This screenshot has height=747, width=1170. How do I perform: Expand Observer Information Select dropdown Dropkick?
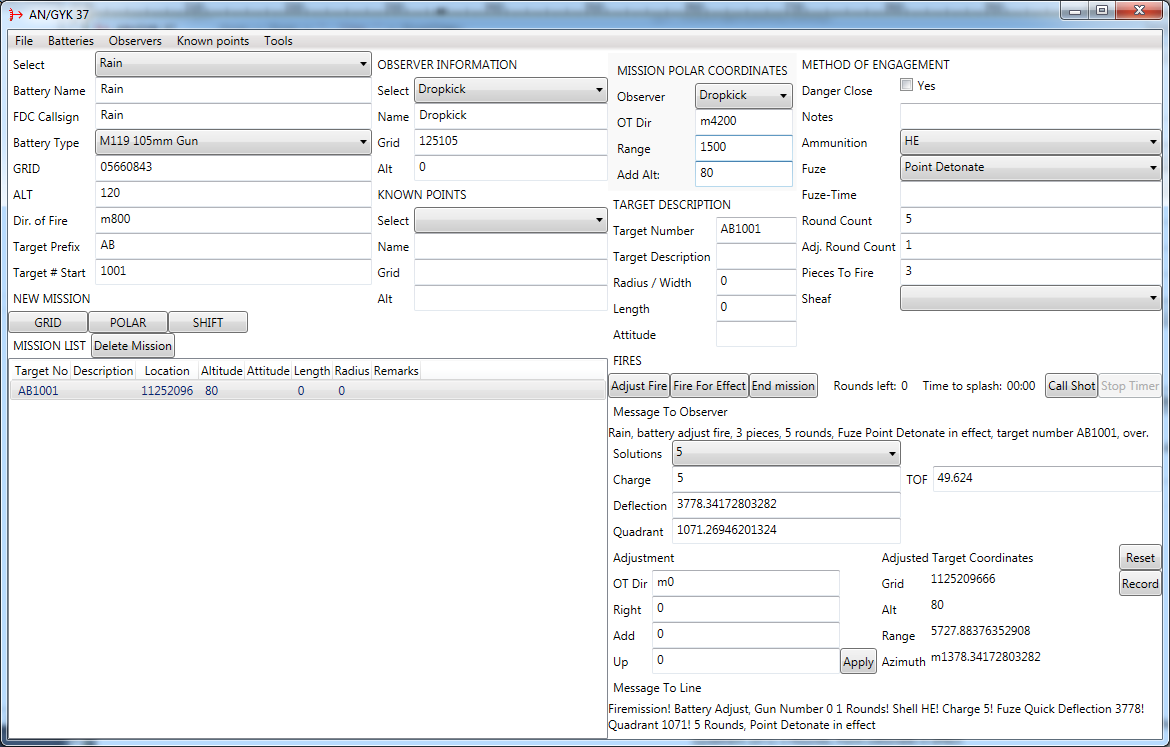coord(510,90)
